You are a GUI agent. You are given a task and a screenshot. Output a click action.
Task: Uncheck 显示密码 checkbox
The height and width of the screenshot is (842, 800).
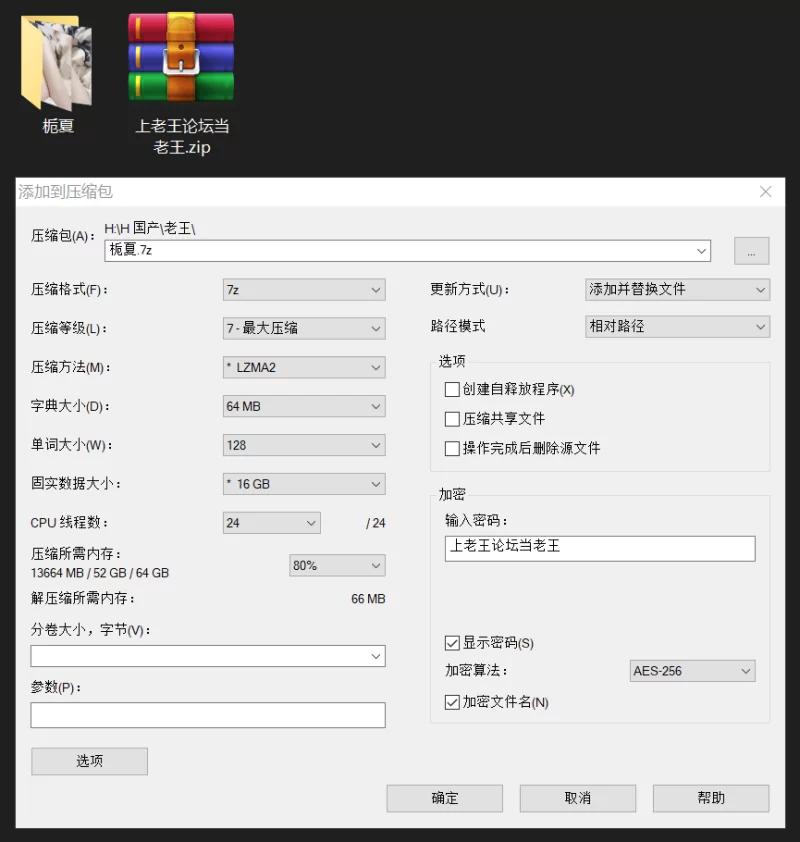tap(452, 643)
